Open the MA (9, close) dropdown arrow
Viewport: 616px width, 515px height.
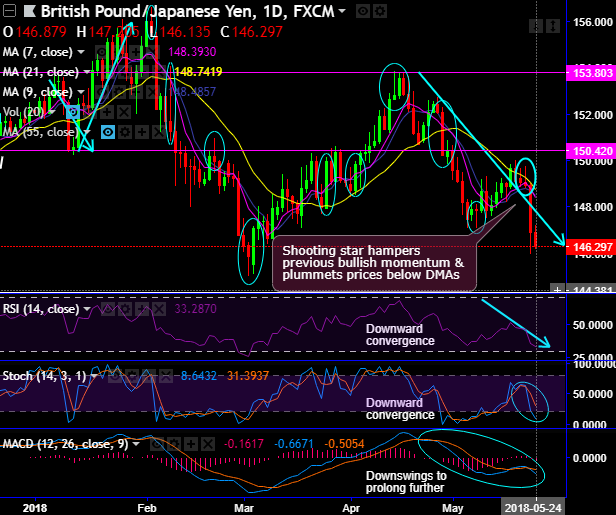tap(81, 92)
